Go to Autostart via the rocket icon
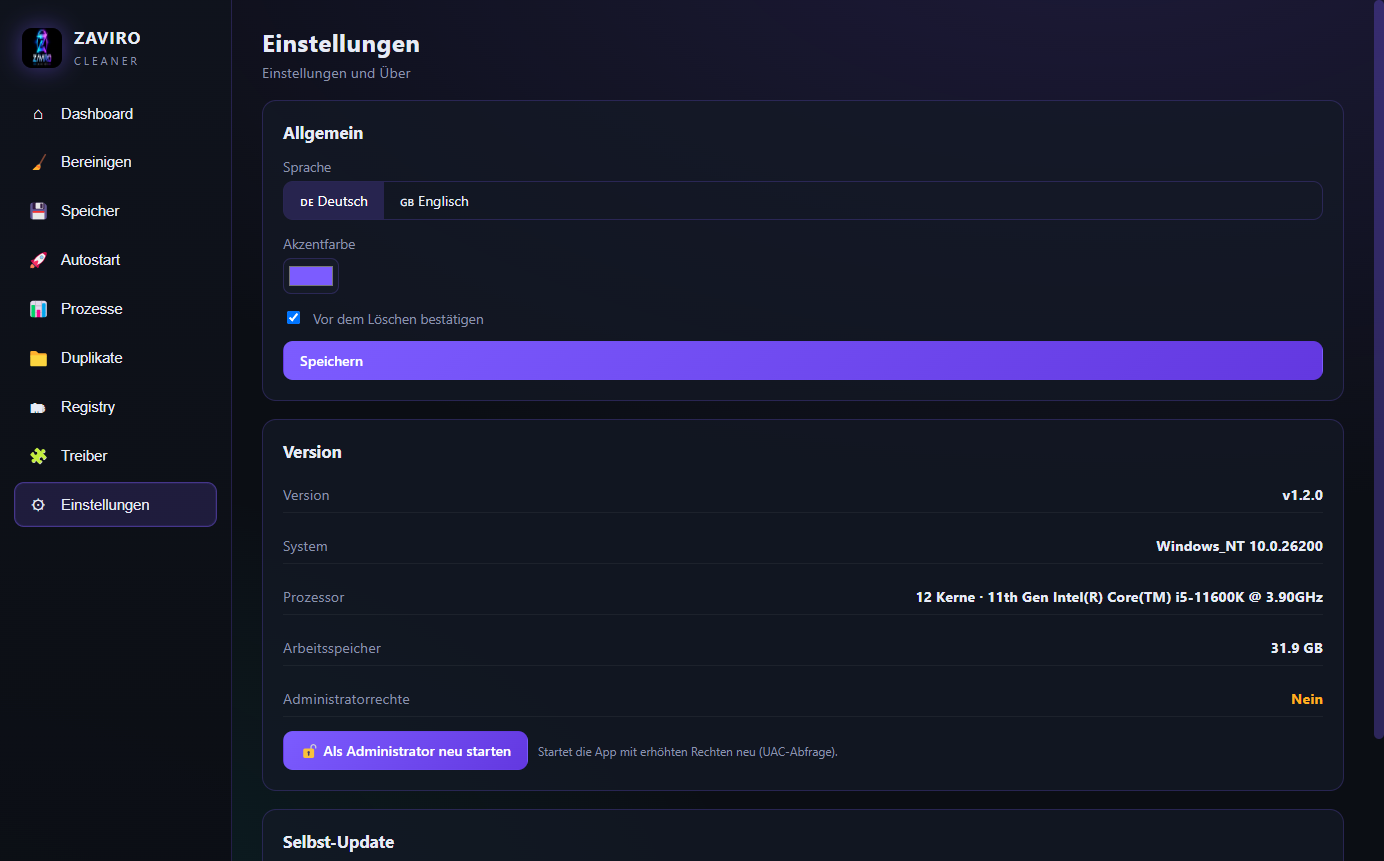This screenshot has height=861, width=1384. point(38,260)
